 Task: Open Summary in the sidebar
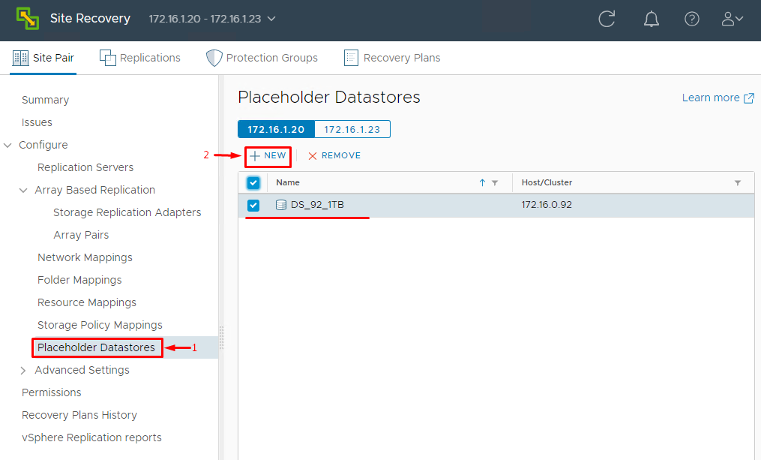[45, 100]
